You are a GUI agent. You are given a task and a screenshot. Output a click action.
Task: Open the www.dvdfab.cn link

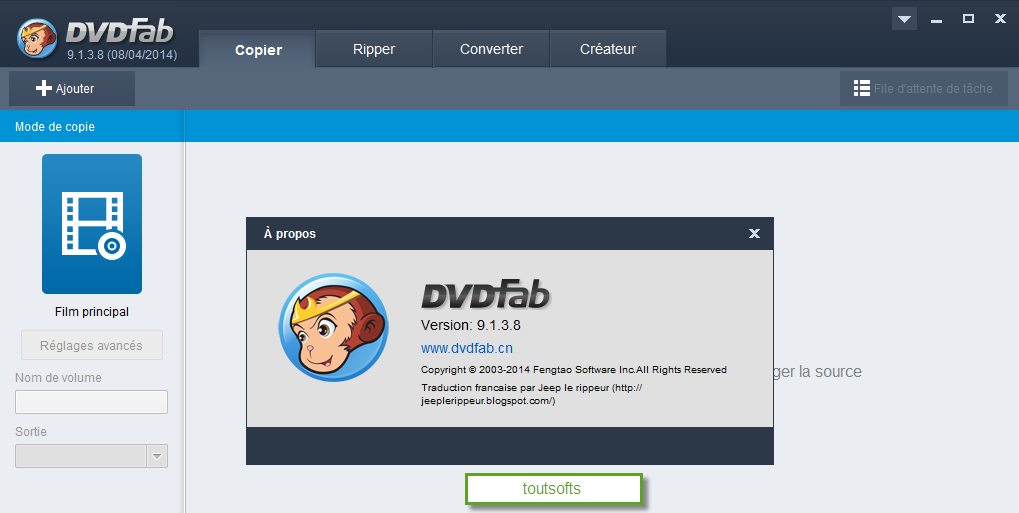tap(467, 348)
